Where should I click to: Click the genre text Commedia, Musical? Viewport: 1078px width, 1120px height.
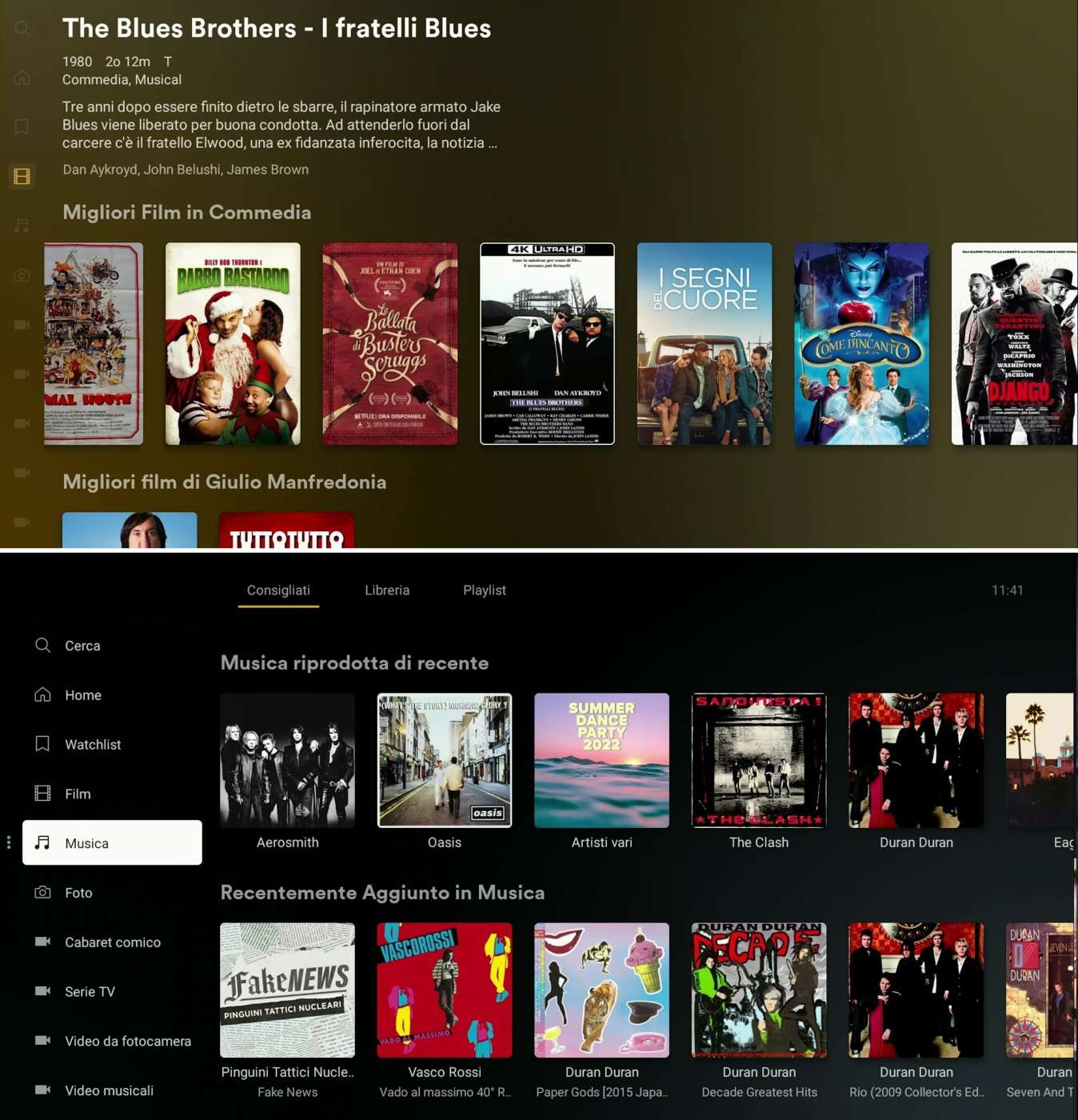pyautogui.click(x=122, y=80)
